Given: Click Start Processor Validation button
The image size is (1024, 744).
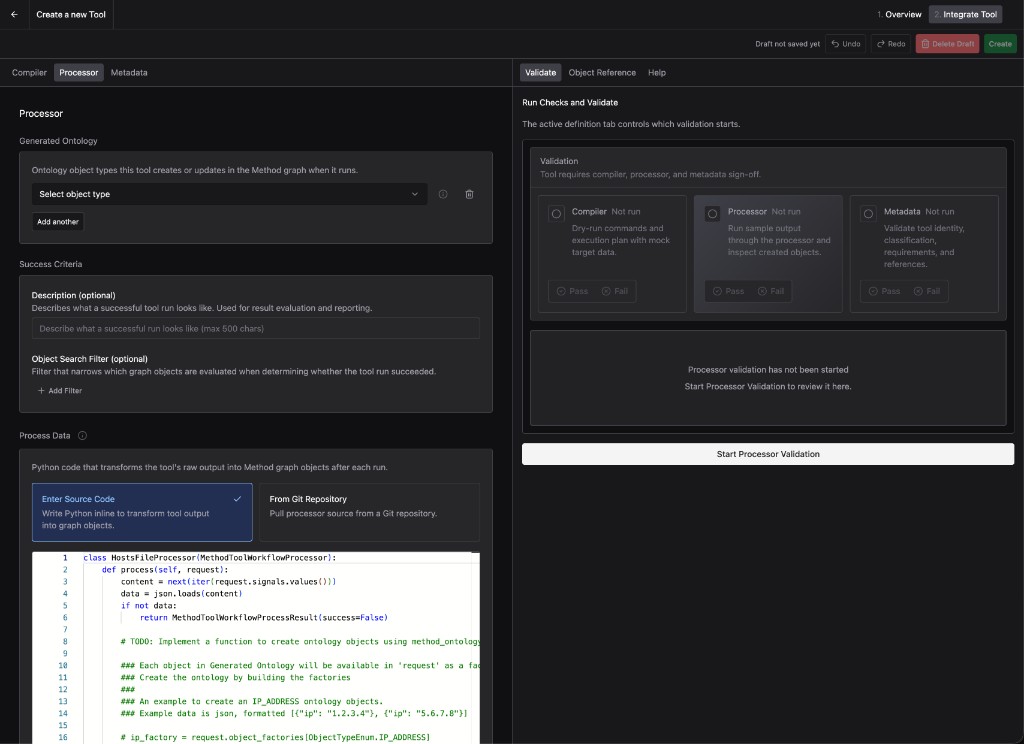Looking at the screenshot, I should point(768,454).
